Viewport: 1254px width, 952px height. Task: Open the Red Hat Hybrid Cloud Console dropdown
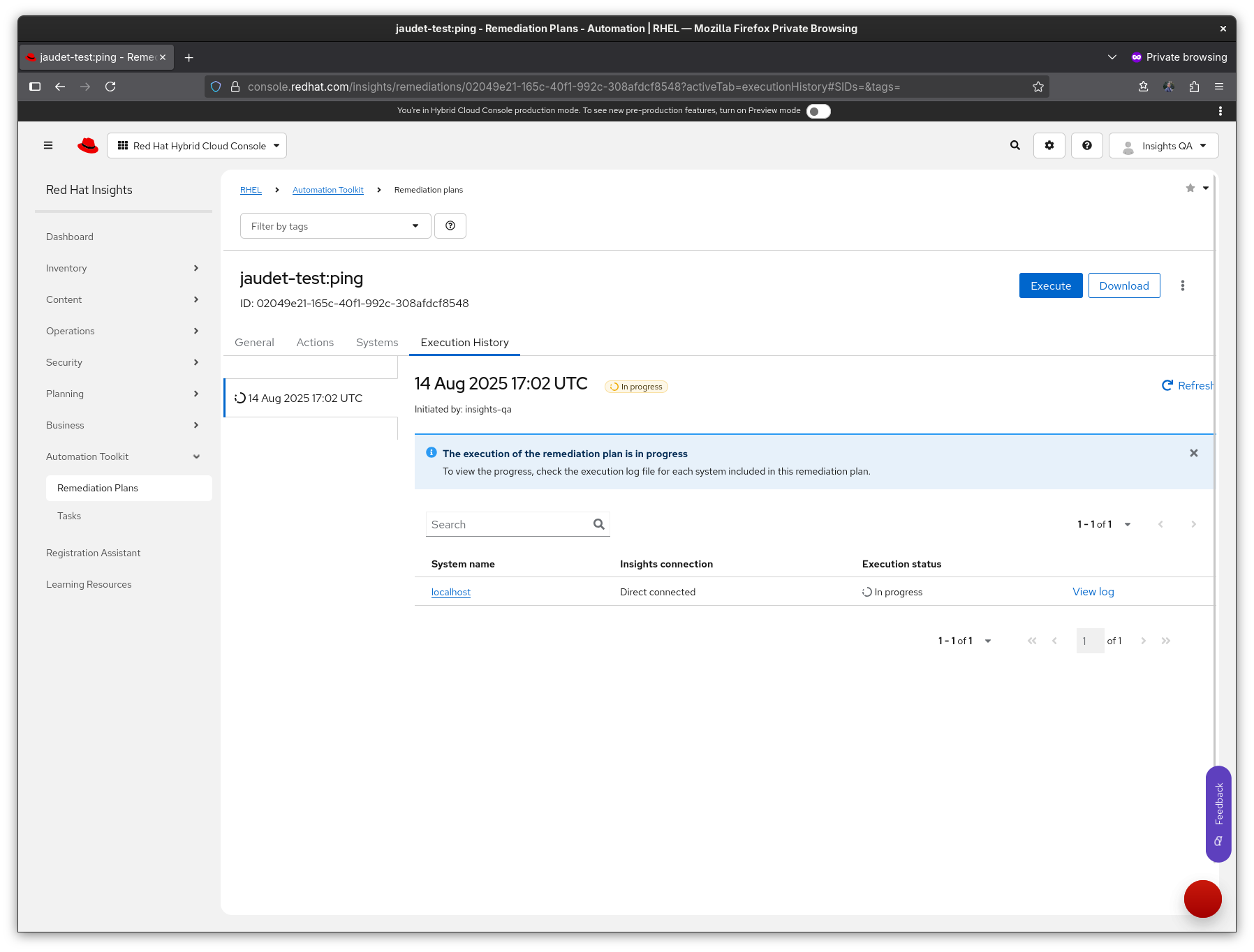pos(197,145)
